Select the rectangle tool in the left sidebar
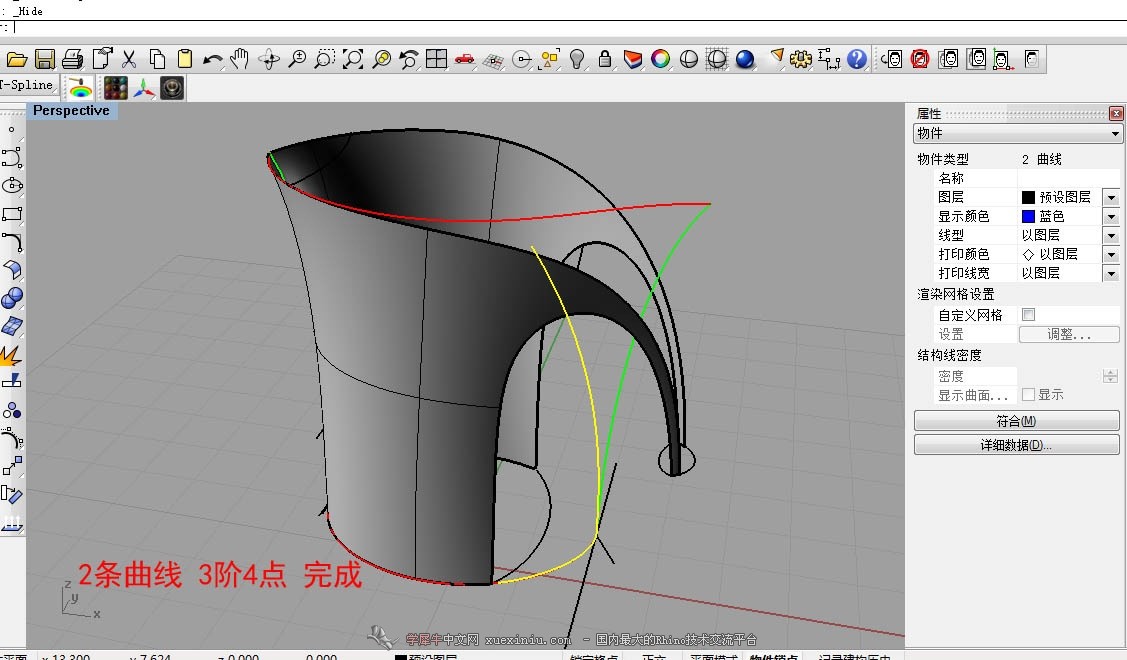1127x660 pixels. [12, 214]
